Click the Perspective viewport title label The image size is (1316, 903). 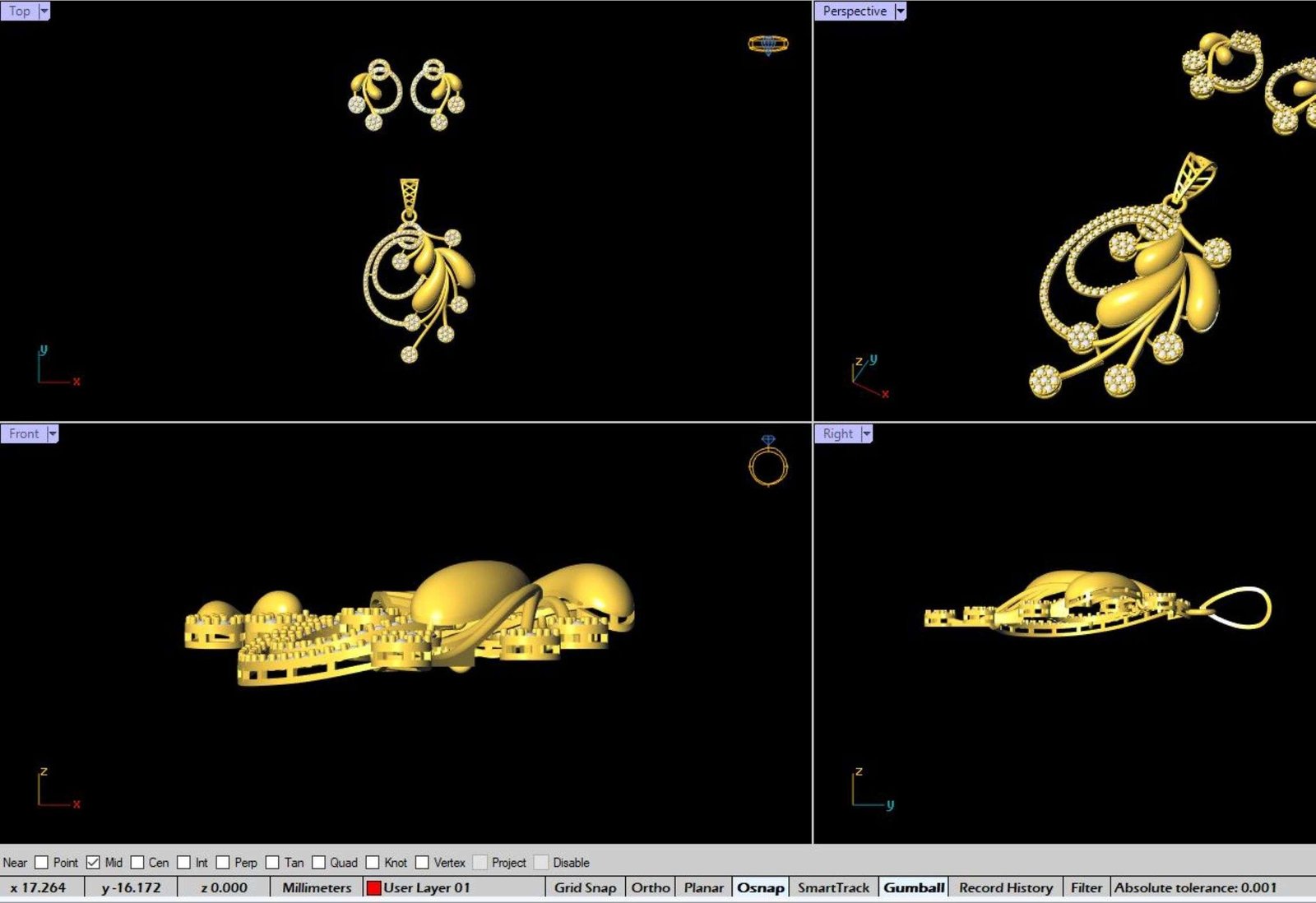click(854, 11)
